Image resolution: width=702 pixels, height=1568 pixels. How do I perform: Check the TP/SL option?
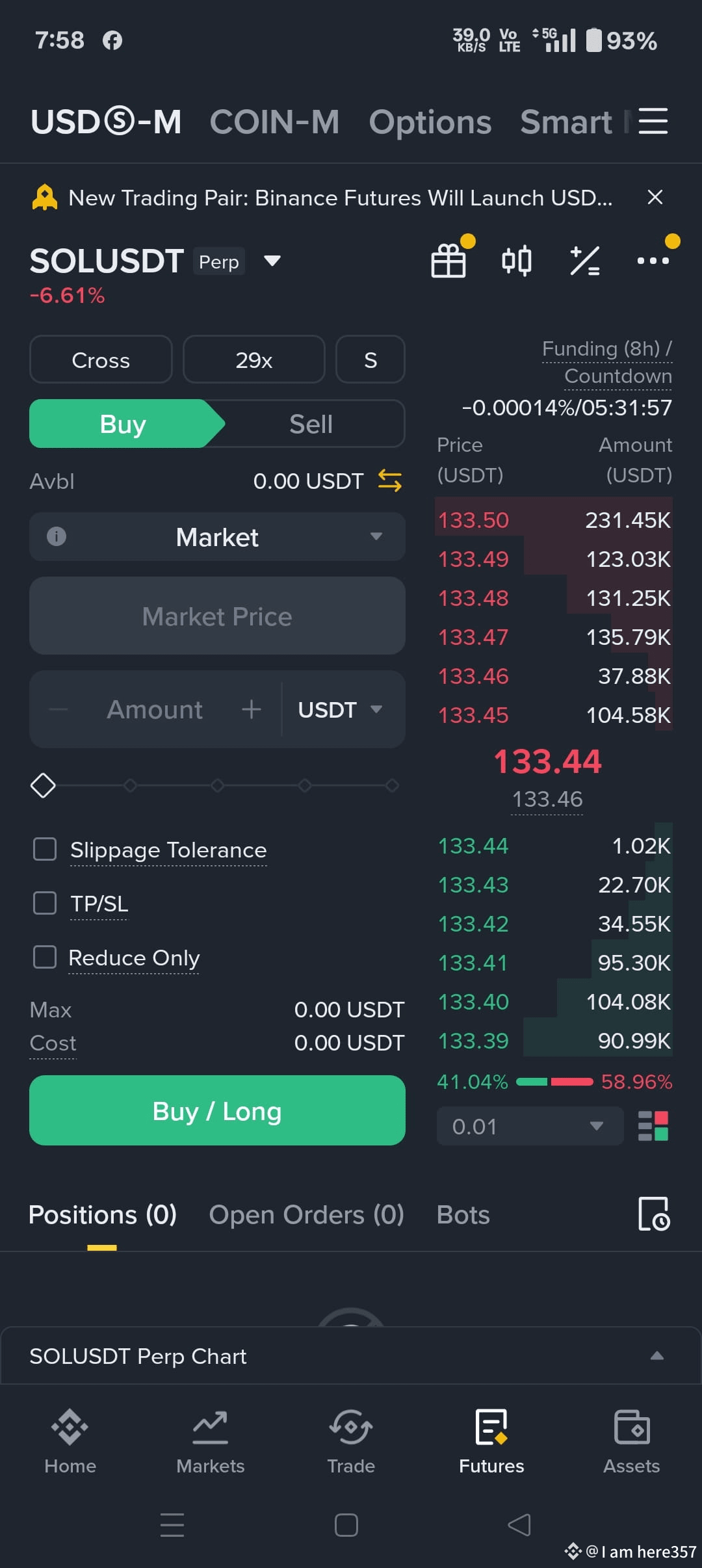coord(45,903)
